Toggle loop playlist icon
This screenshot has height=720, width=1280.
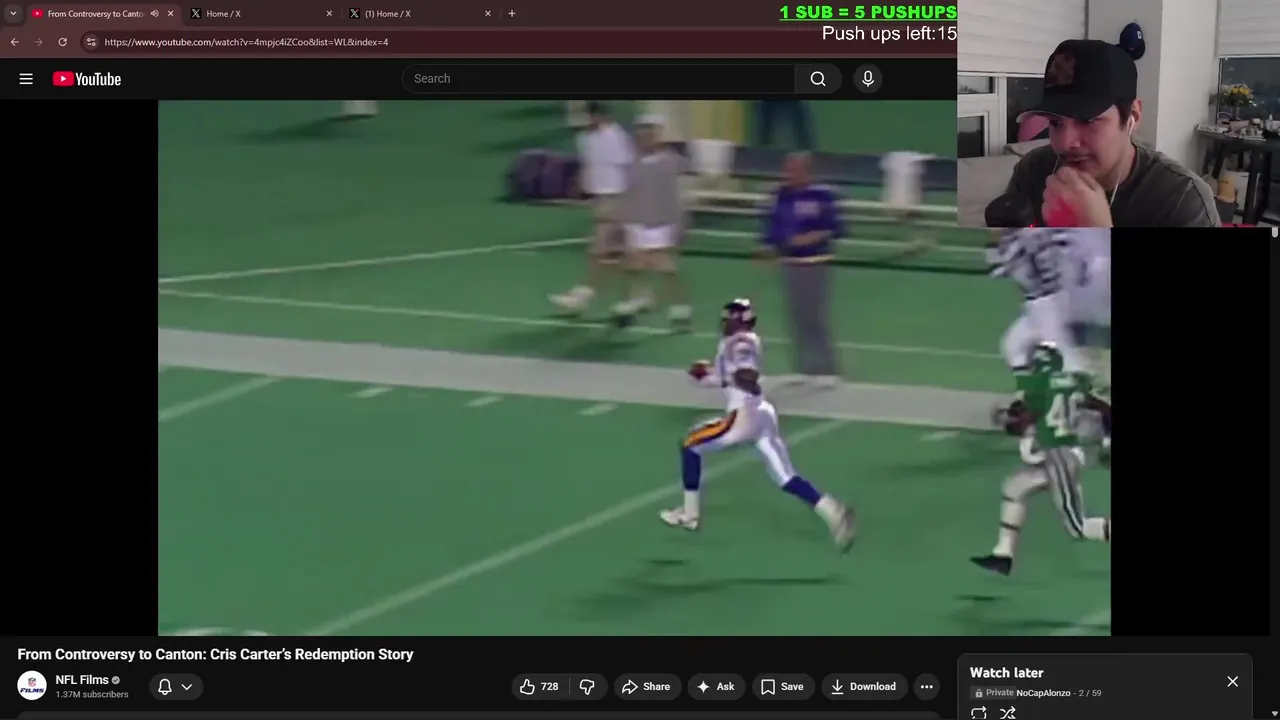979,713
